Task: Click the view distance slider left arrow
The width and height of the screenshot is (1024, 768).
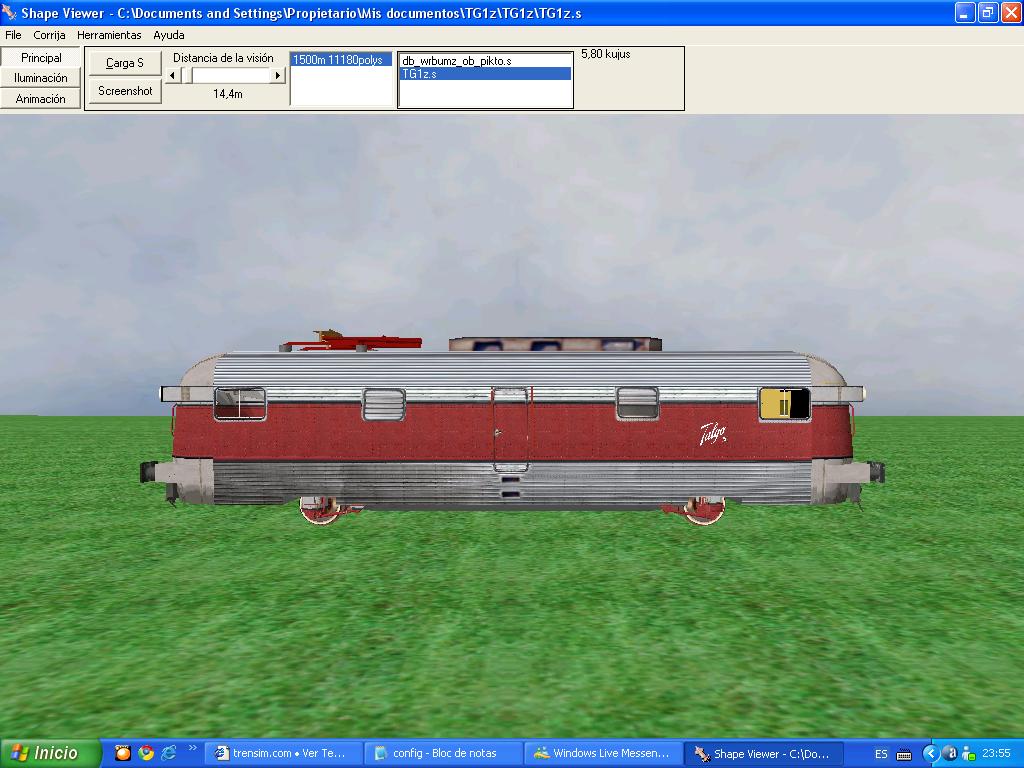Action: pyautogui.click(x=173, y=76)
